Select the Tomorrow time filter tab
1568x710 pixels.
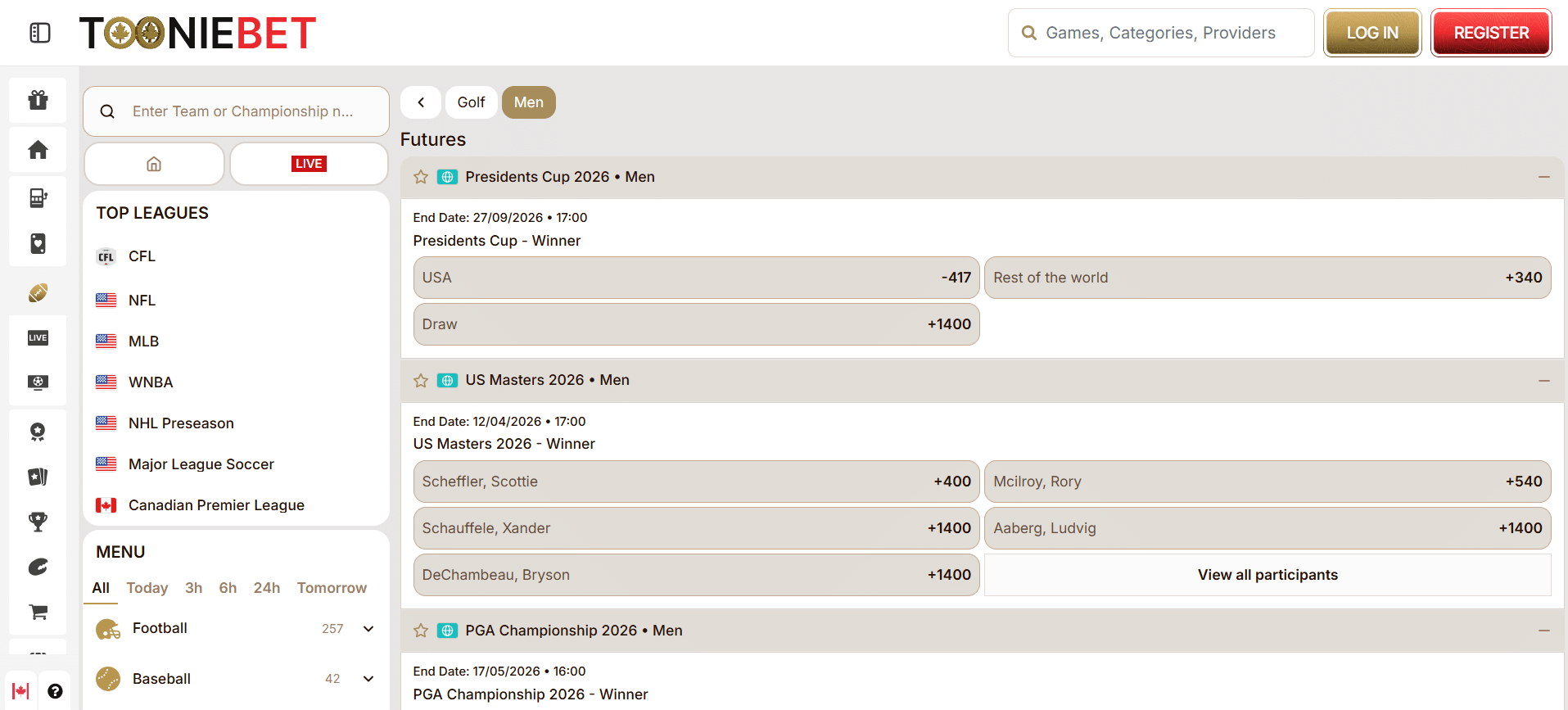click(332, 588)
